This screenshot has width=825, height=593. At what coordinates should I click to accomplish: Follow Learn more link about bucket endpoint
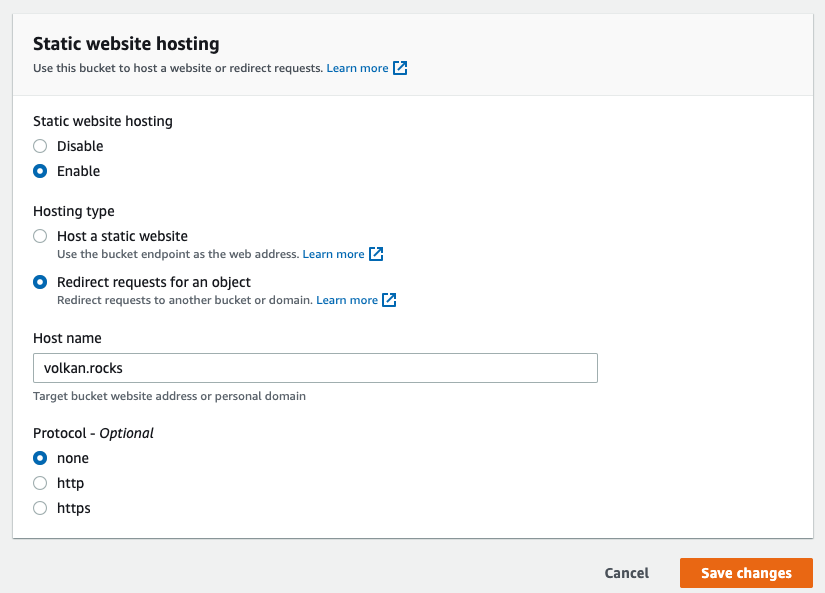[x=333, y=254]
